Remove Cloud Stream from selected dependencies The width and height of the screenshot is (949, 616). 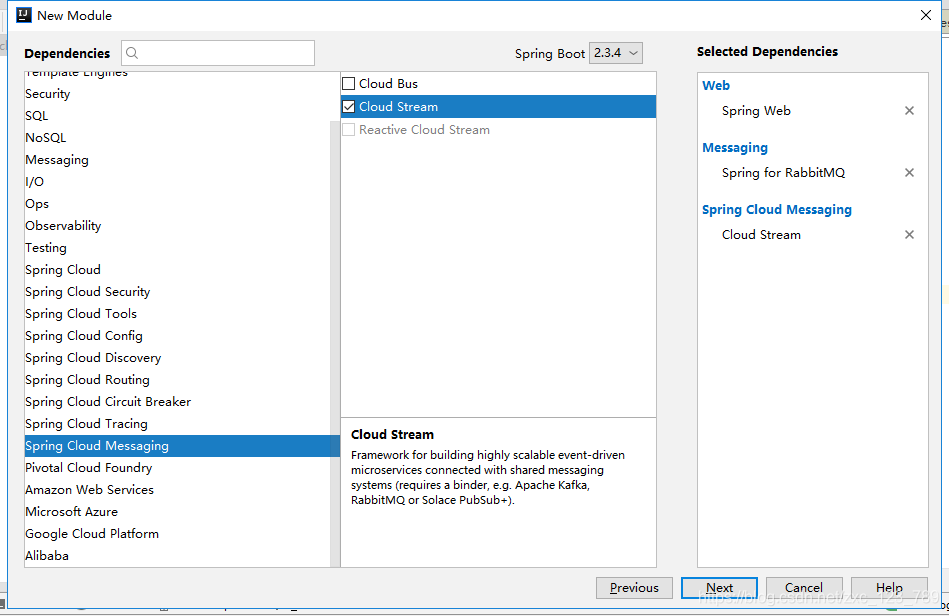point(909,235)
